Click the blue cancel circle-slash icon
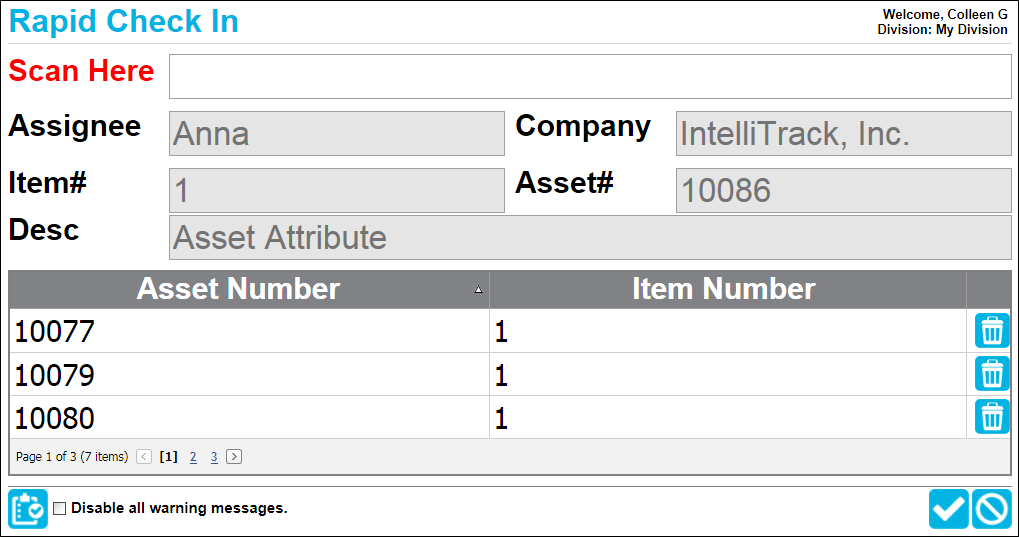Screen dimensions: 1019x537 (992, 508)
